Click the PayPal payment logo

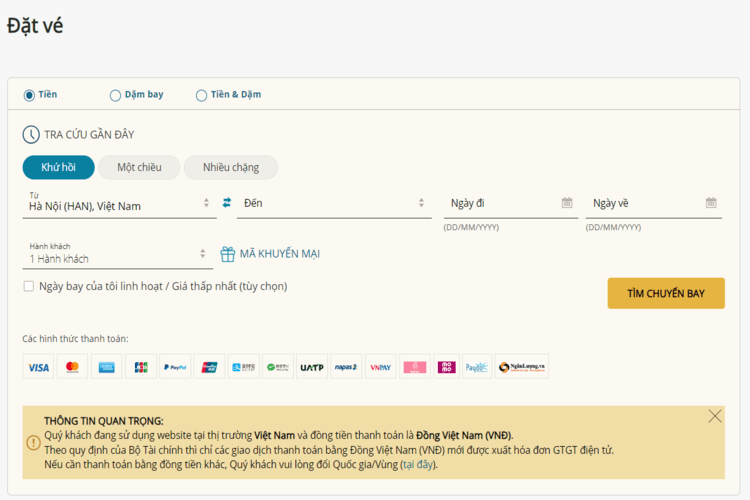click(x=175, y=367)
